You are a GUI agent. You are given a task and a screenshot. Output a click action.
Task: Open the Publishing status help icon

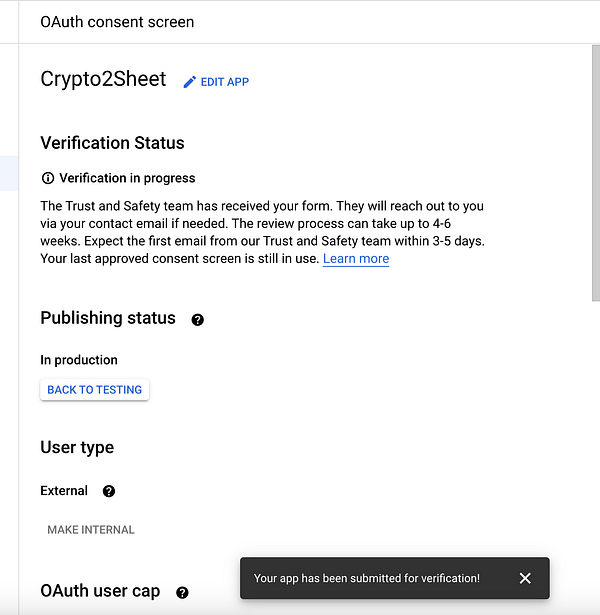197,319
